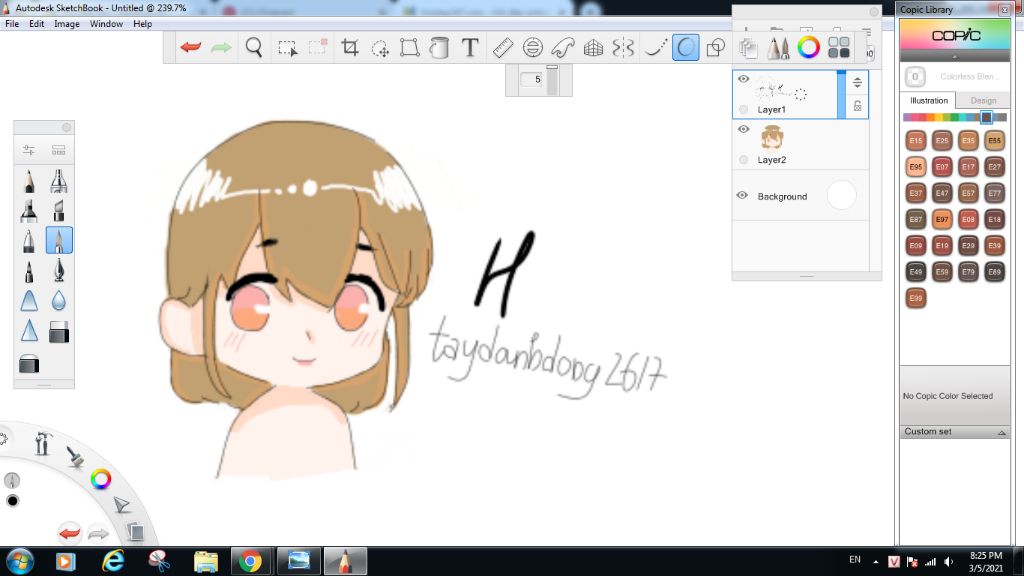Open Internet Explorer from the taskbar

[x=113, y=561]
